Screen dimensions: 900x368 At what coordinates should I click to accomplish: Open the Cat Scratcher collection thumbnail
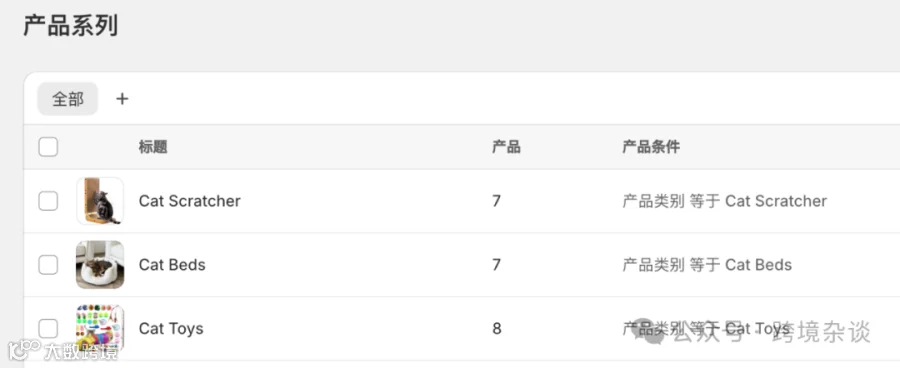click(x=100, y=201)
